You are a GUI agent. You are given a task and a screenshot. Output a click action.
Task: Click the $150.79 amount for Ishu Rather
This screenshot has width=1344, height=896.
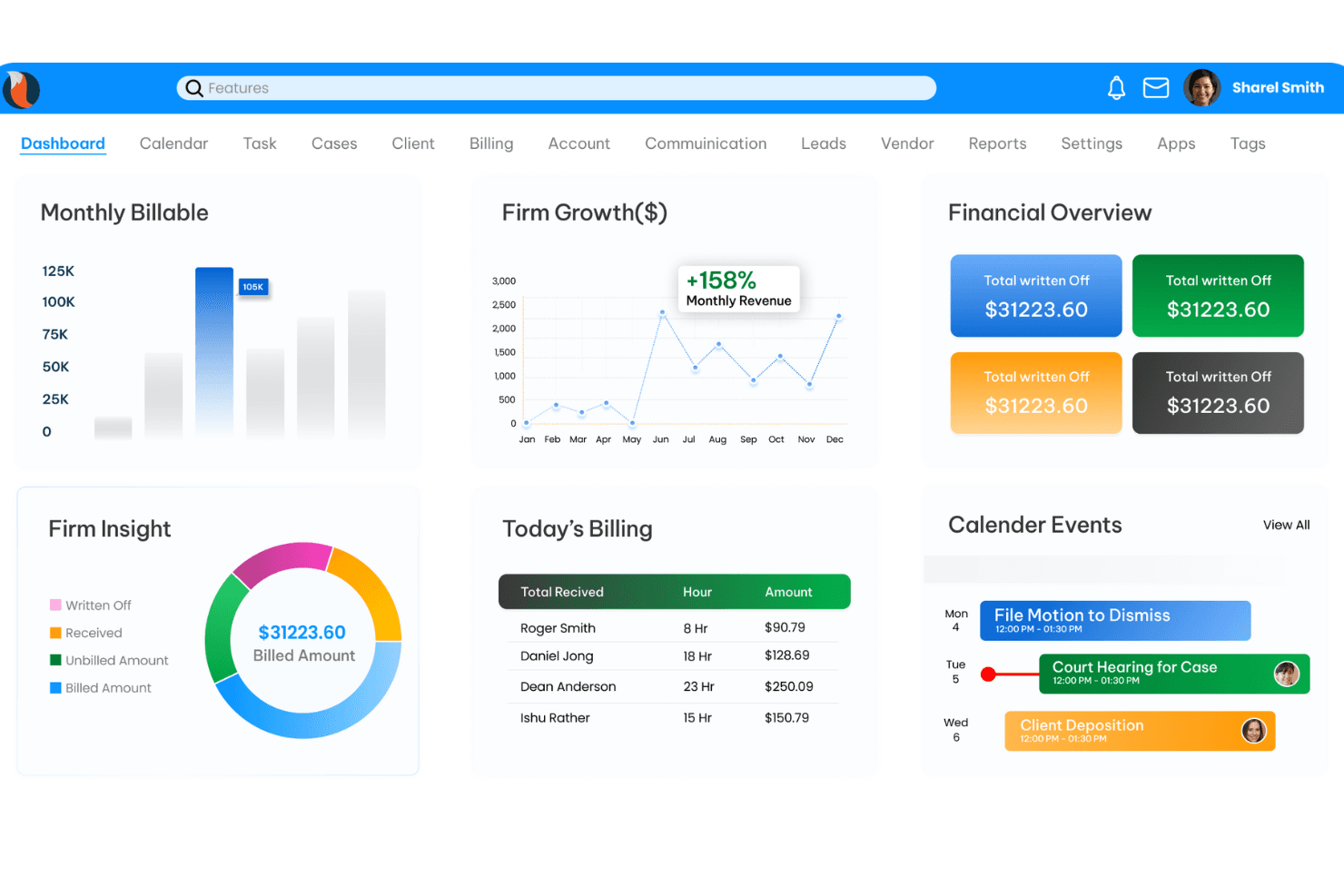pyautogui.click(x=786, y=717)
